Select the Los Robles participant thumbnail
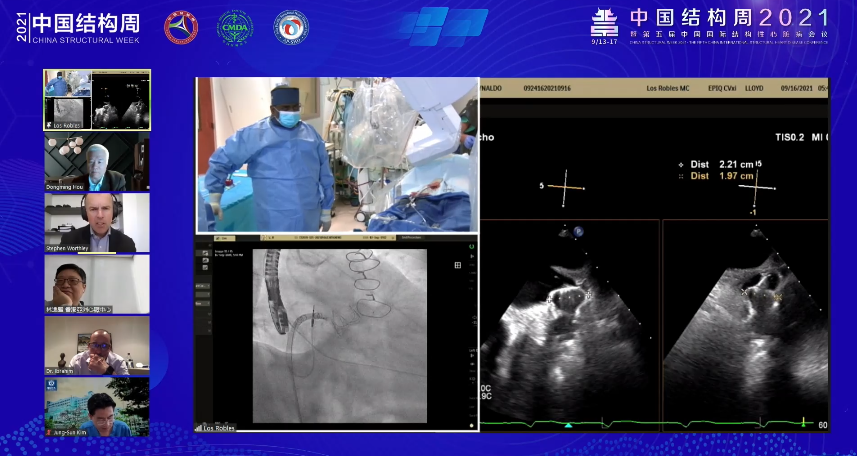 click(97, 99)
